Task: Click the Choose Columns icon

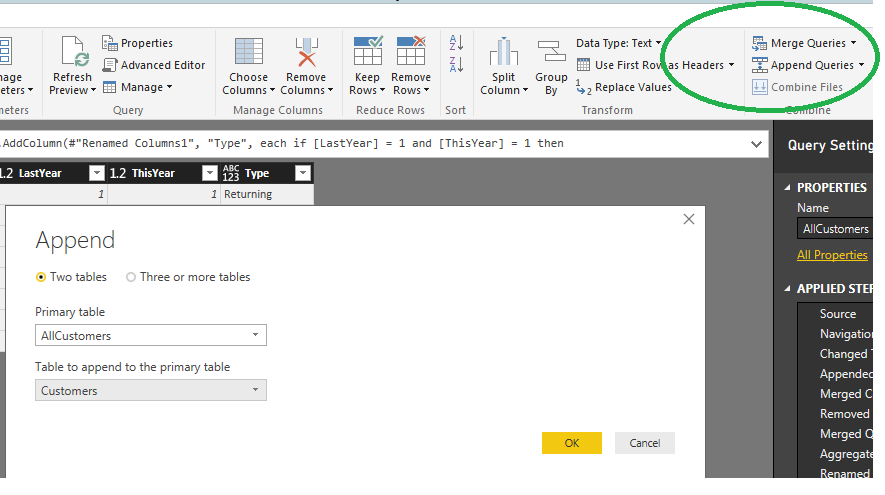Action: pyautogui.click(x=249, y=52)
